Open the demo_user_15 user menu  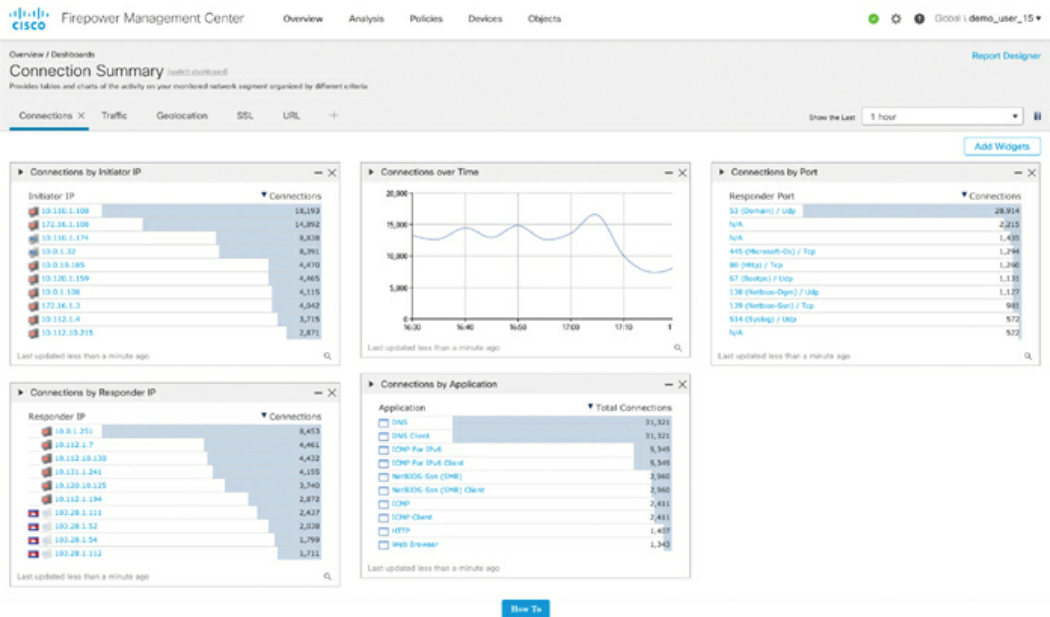point(1004,19)
